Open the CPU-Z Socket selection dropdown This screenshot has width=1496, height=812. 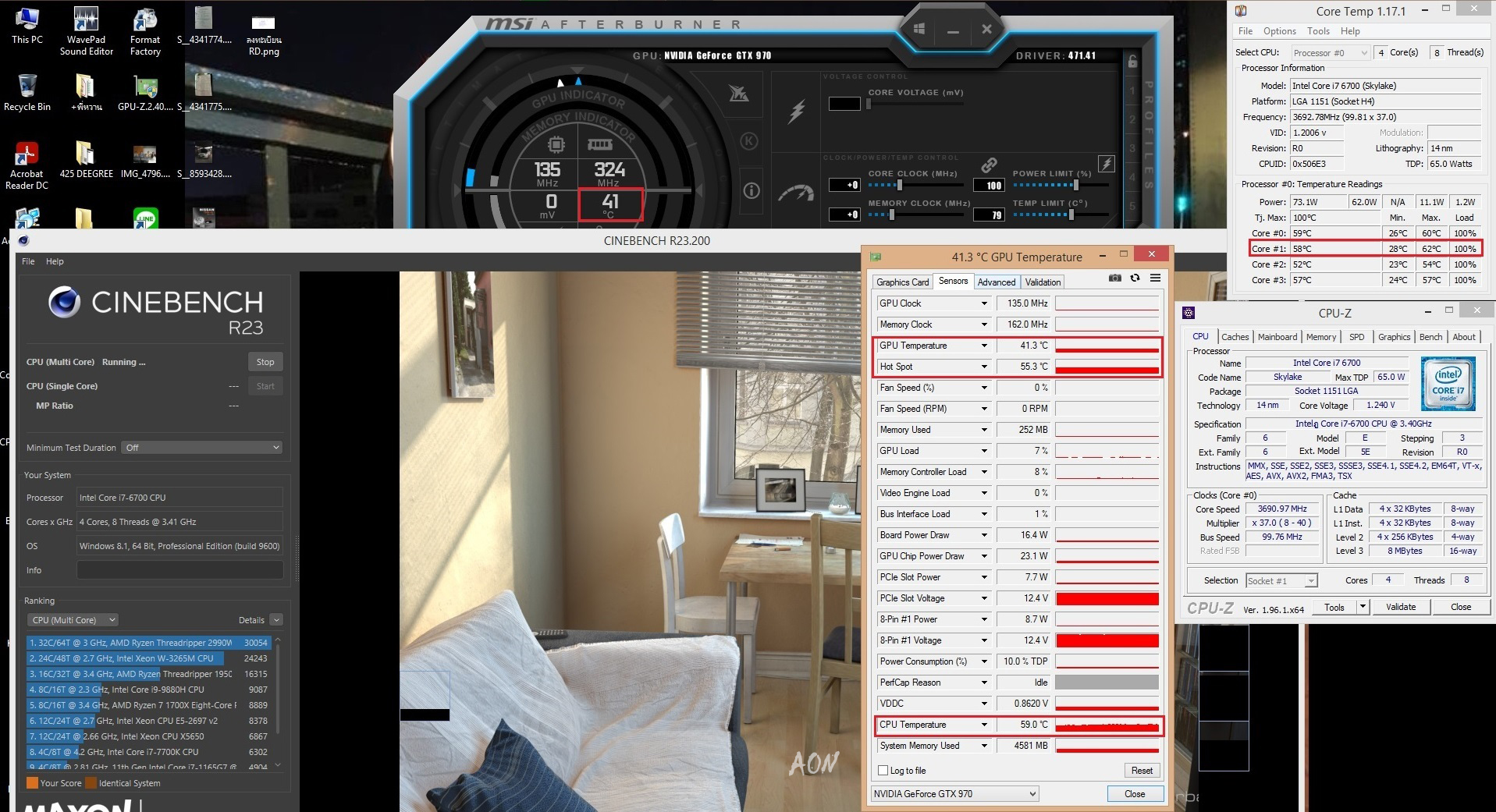(1281, 580)
